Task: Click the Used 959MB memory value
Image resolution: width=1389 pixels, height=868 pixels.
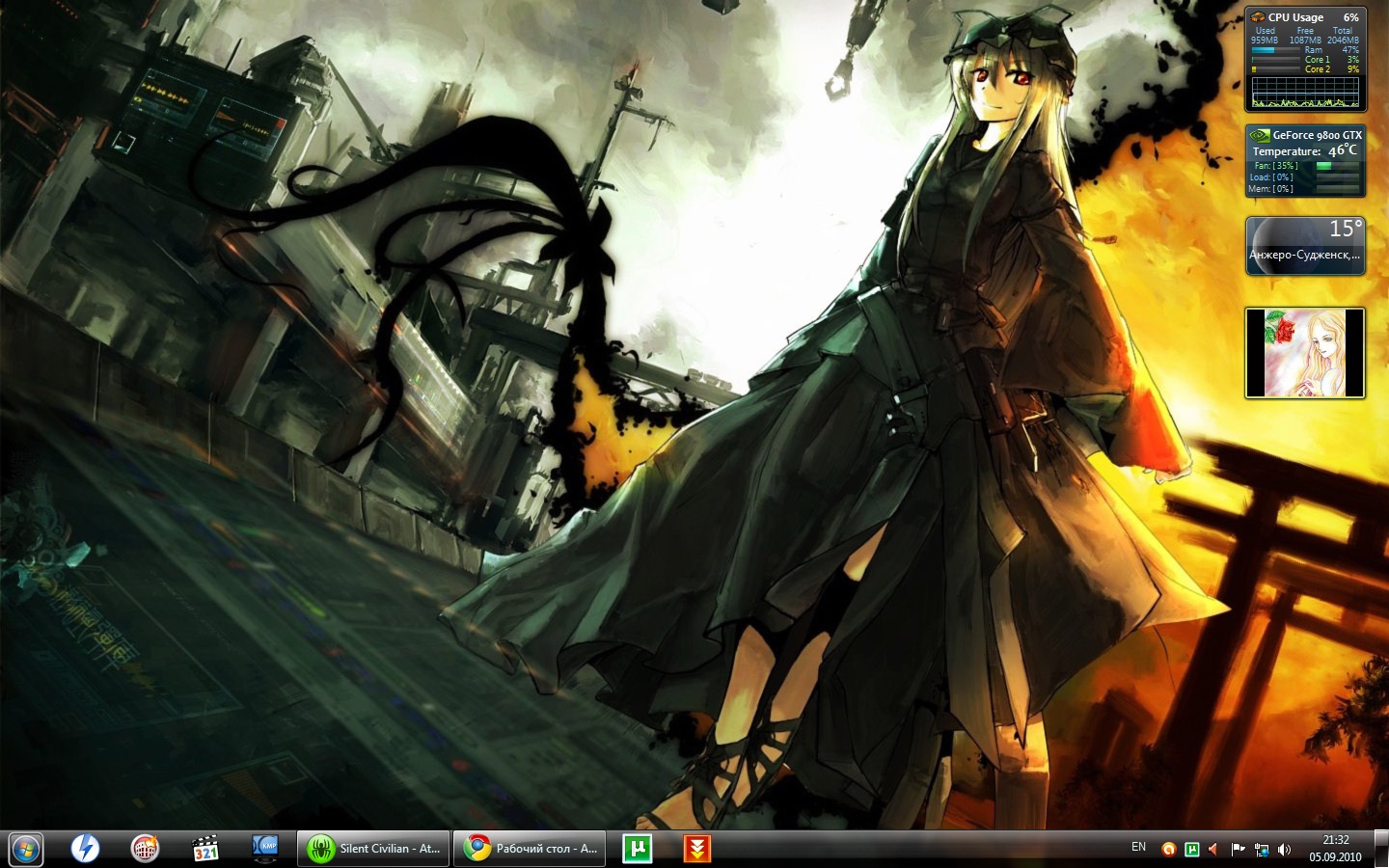Action: coord(1265,40)
